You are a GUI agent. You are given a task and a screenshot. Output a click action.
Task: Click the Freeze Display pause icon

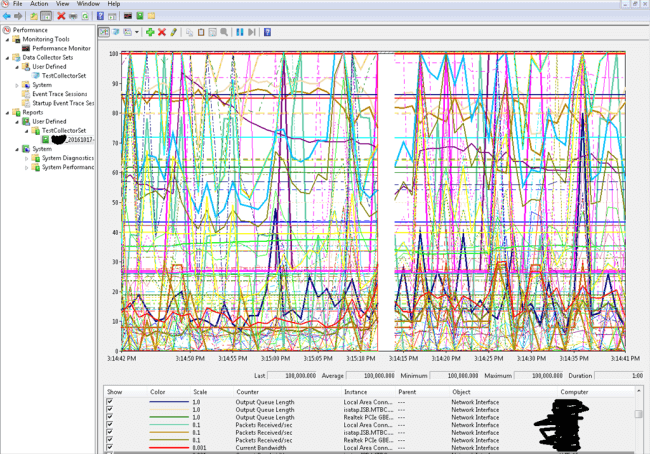pyautogui.click(x=239, y=32)
